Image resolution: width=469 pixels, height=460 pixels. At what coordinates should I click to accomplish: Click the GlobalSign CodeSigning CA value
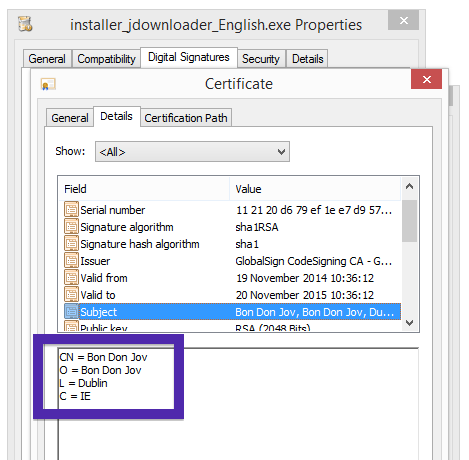[x=313, y=261]
